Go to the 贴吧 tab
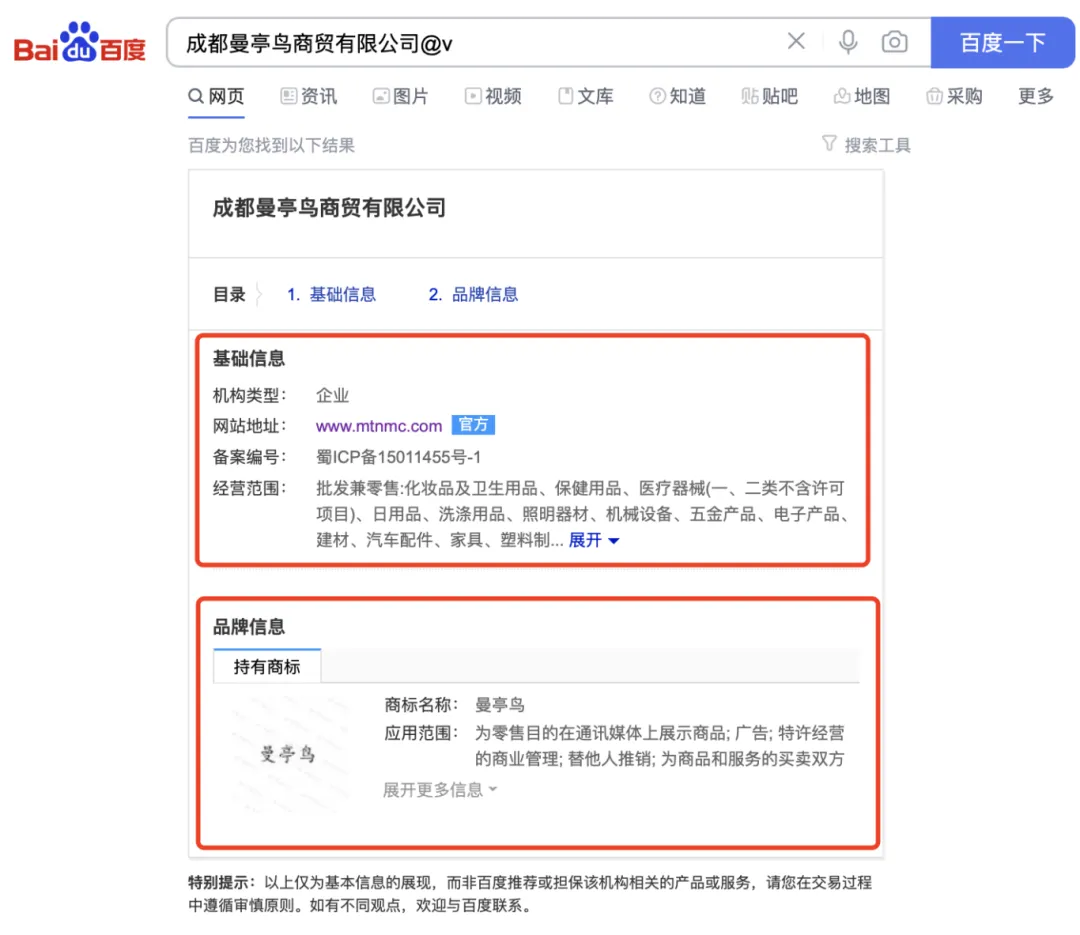The height and width of the screenshot is (935, 1080). click(770, 96)
